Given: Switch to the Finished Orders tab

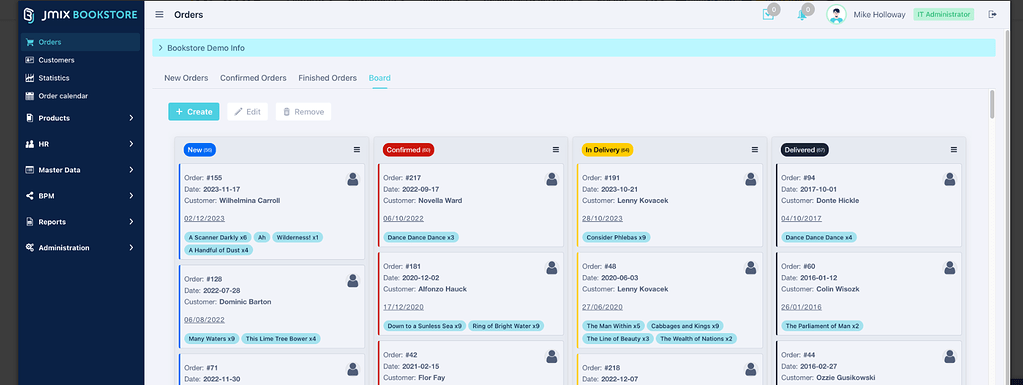Looking at the screenshot, I should pyautogui.click(x=328, y=78).
